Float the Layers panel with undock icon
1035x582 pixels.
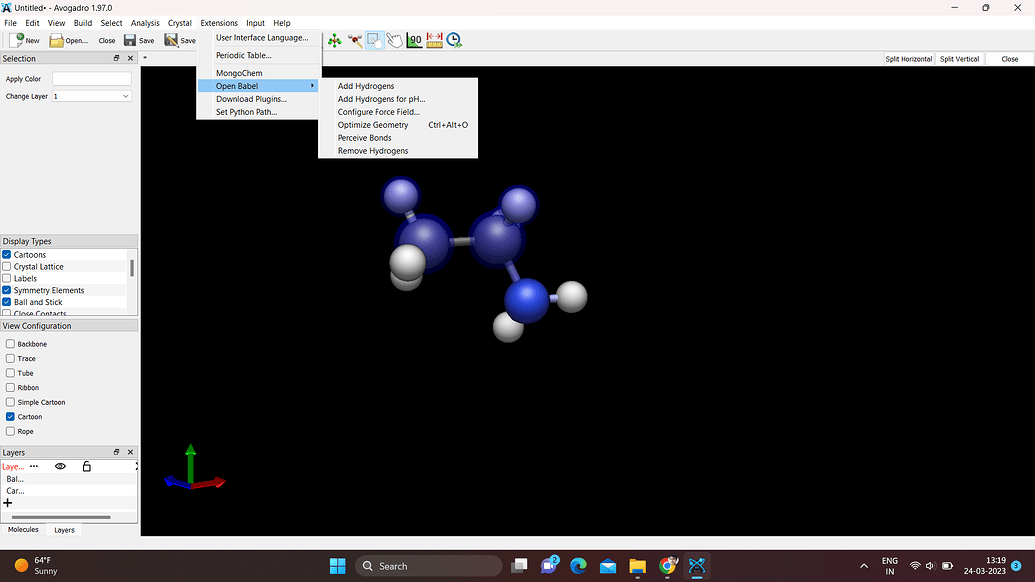116,452
